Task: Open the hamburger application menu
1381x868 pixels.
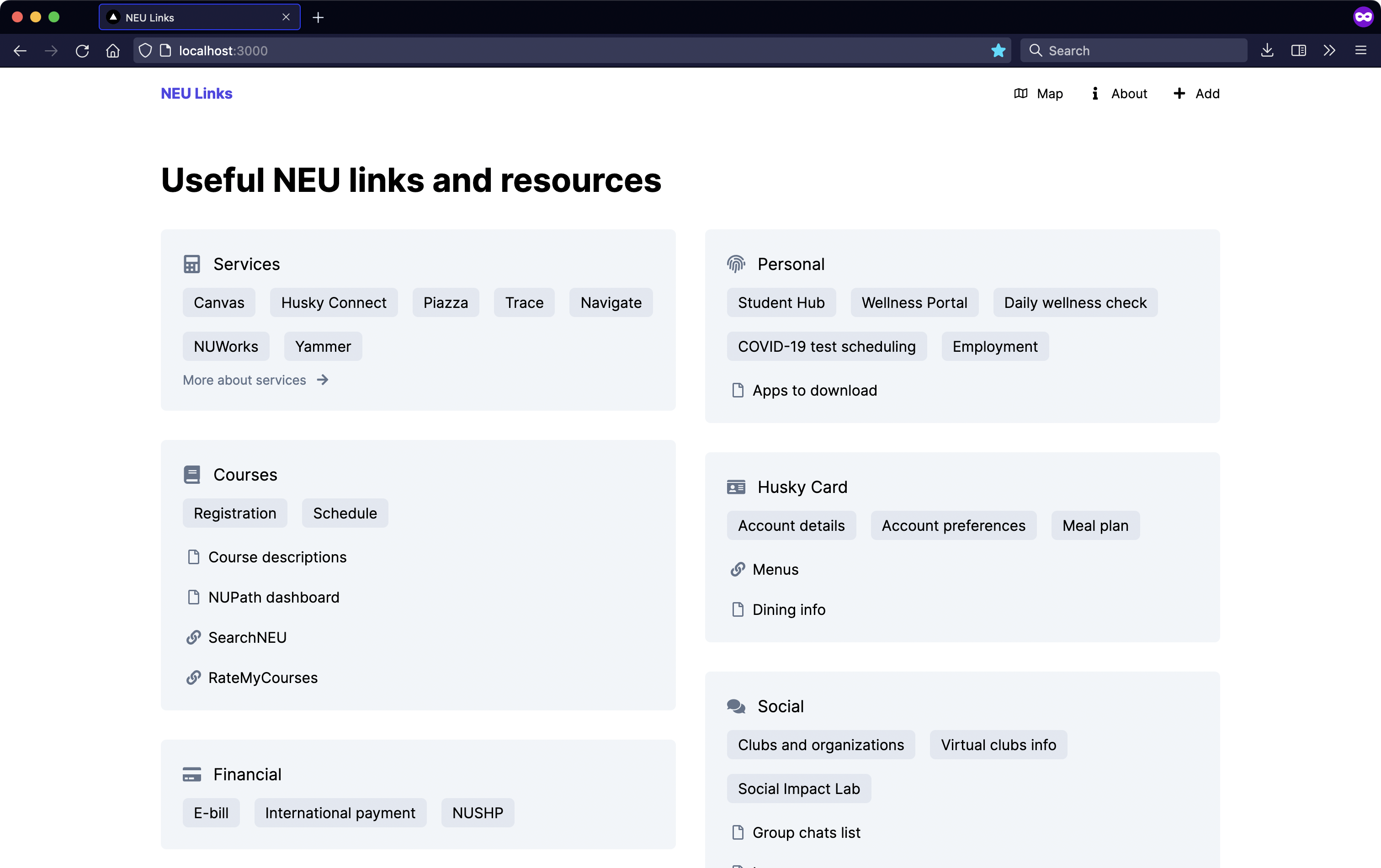Action: pyautogui.click(x=1360, y=50)
